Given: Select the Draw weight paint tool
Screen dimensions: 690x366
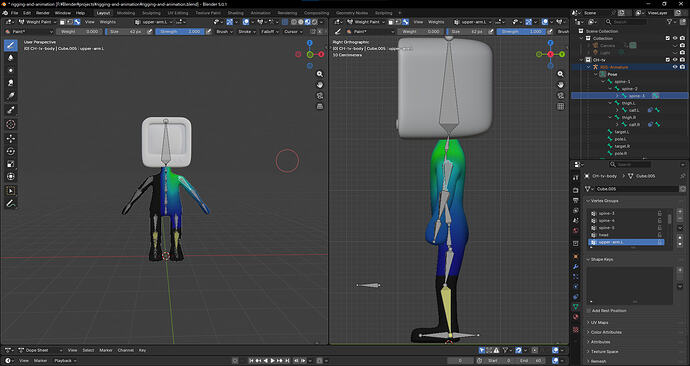Looking at the screenshot, I should pos(11,45).
